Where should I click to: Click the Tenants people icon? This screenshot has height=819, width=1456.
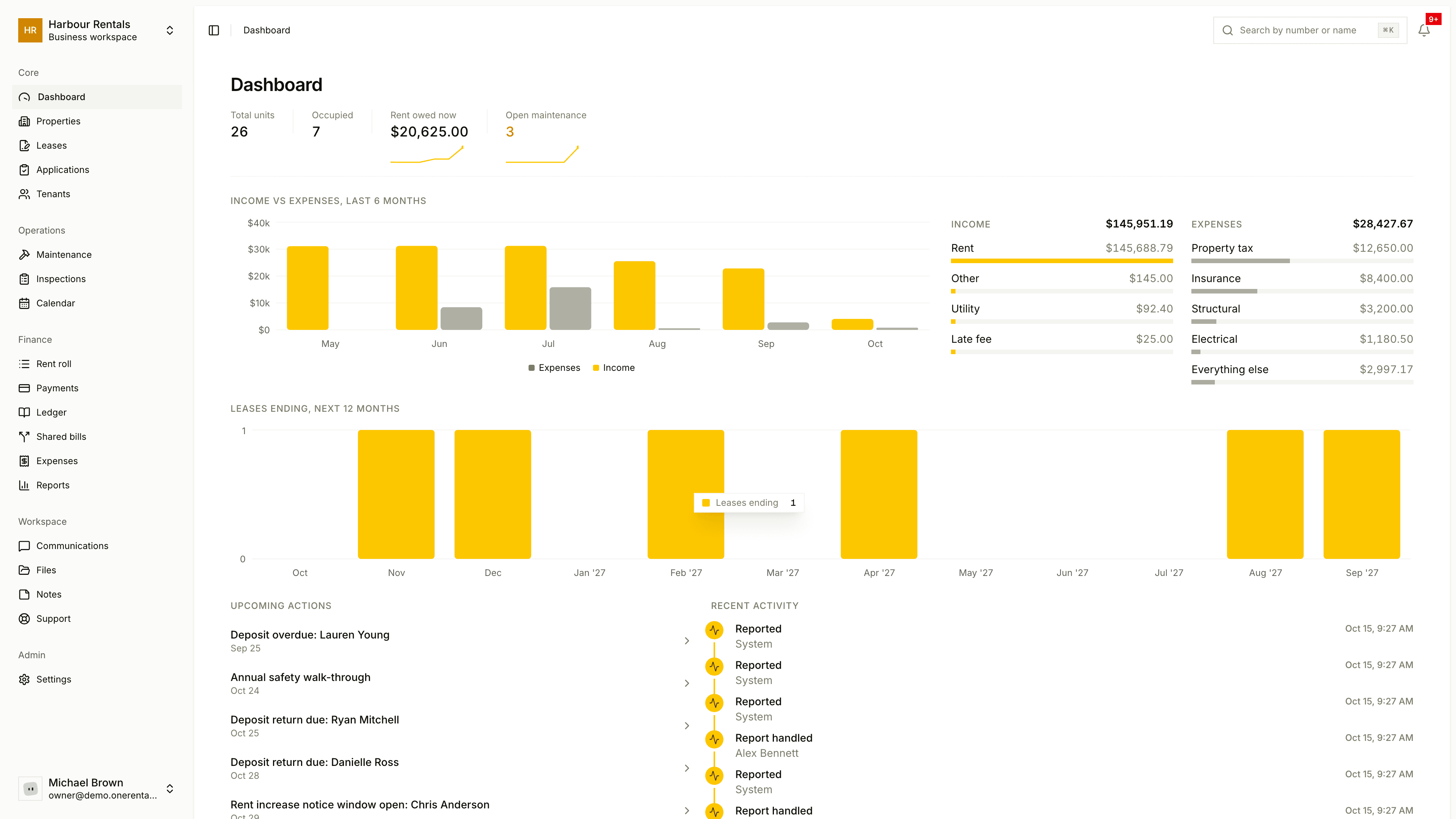coord(24,194)
